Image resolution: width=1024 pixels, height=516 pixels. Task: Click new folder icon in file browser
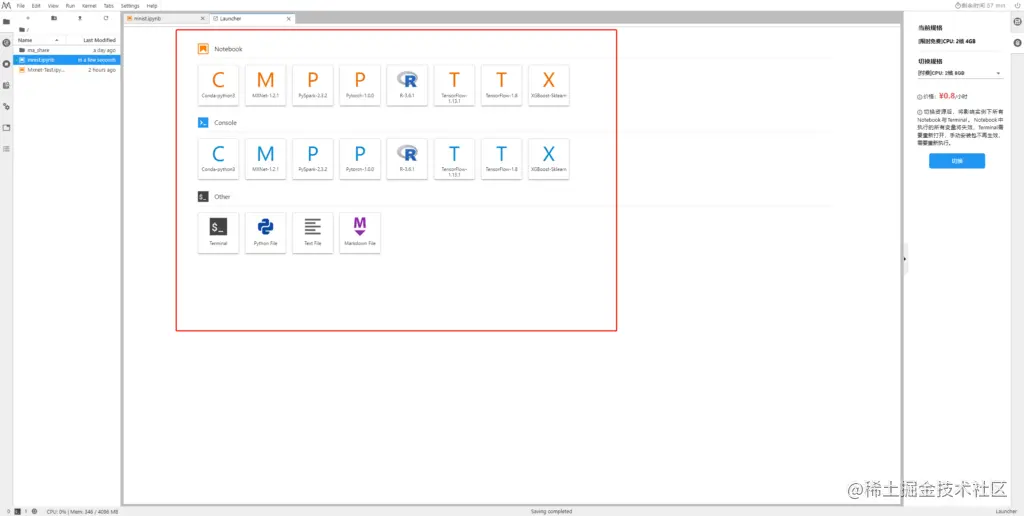pyautogui.click(x=54, y=18)
